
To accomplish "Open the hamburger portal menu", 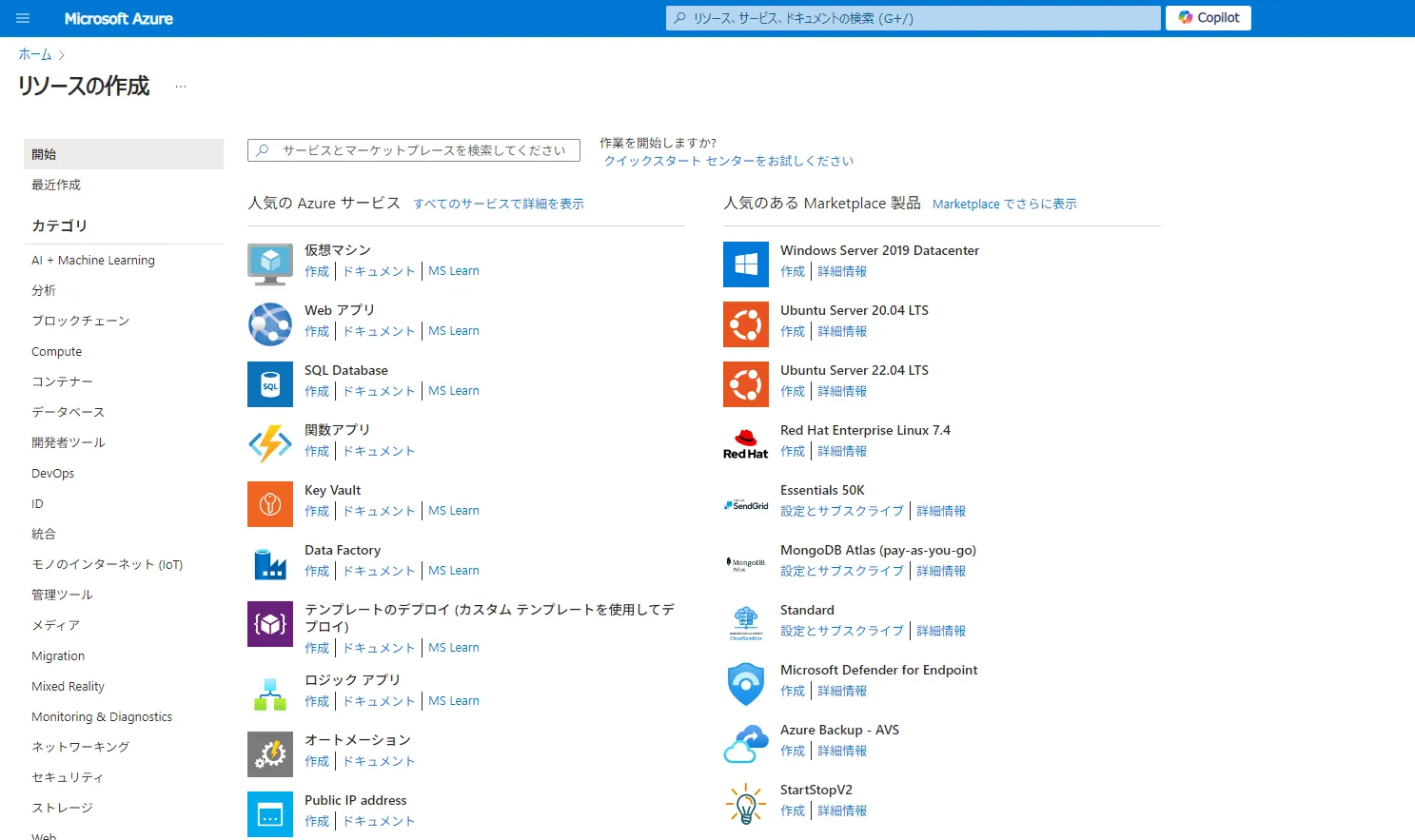I will point(23,18).
